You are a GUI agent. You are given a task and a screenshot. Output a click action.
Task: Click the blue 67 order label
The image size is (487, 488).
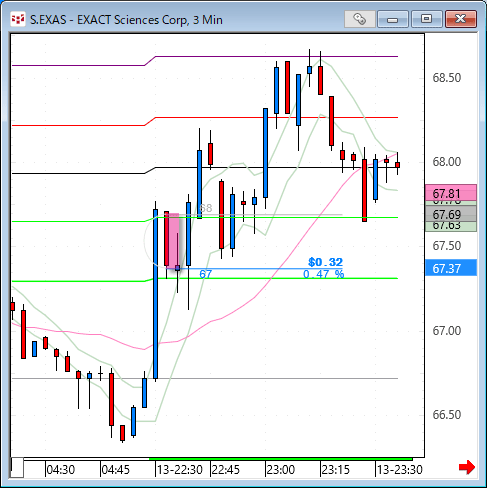(x=205, y=274)
